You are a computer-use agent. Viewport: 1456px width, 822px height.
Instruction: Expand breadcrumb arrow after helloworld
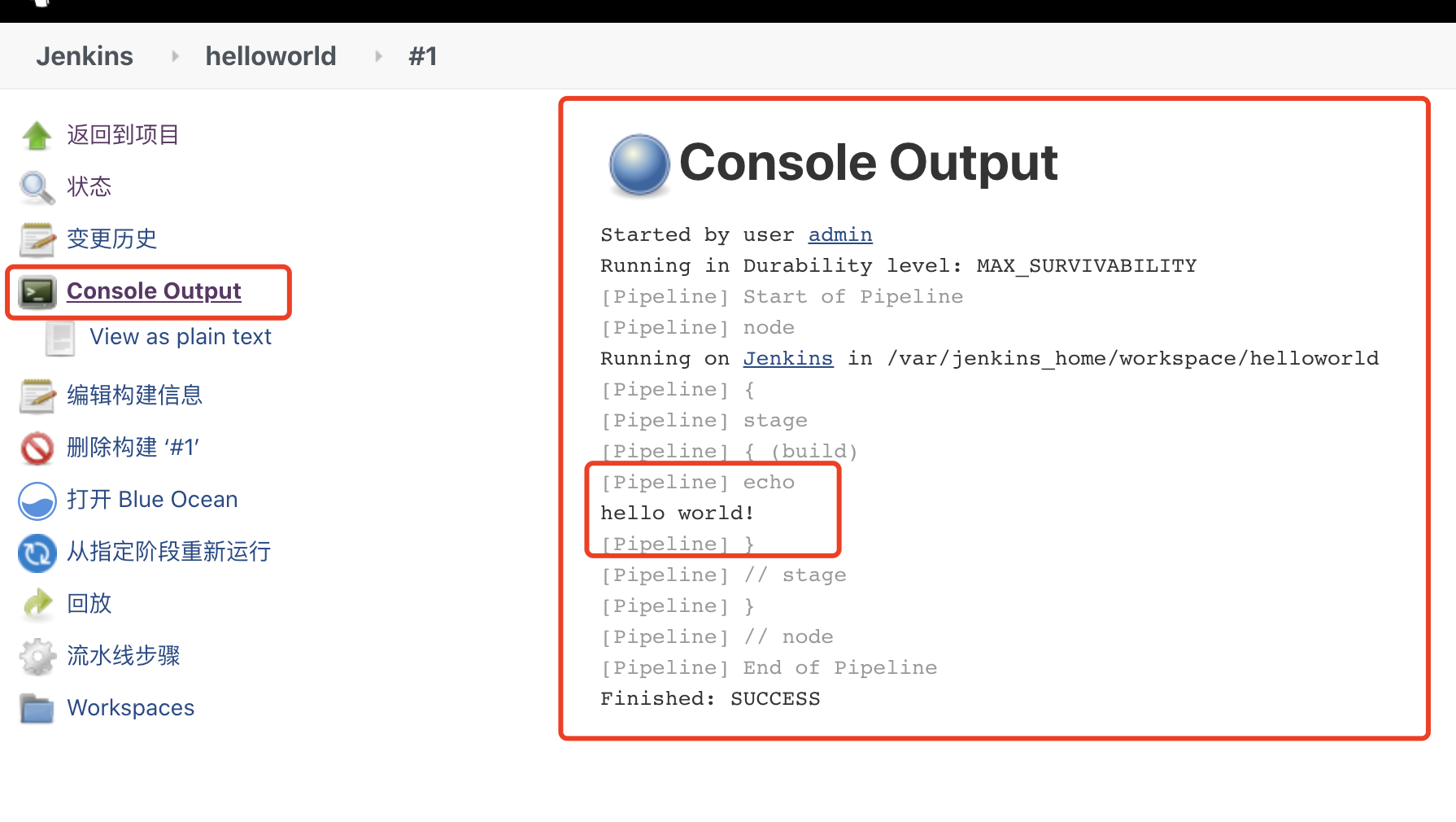click(378, 56)
